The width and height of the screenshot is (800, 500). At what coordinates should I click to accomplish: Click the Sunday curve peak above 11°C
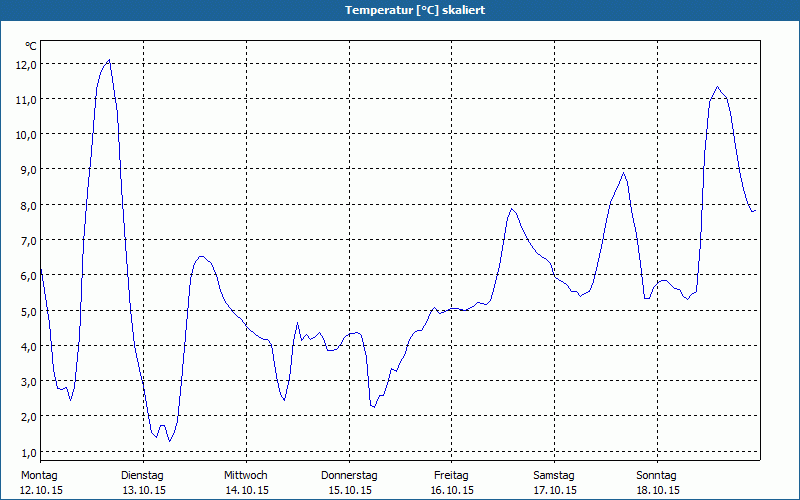[717, 87]
